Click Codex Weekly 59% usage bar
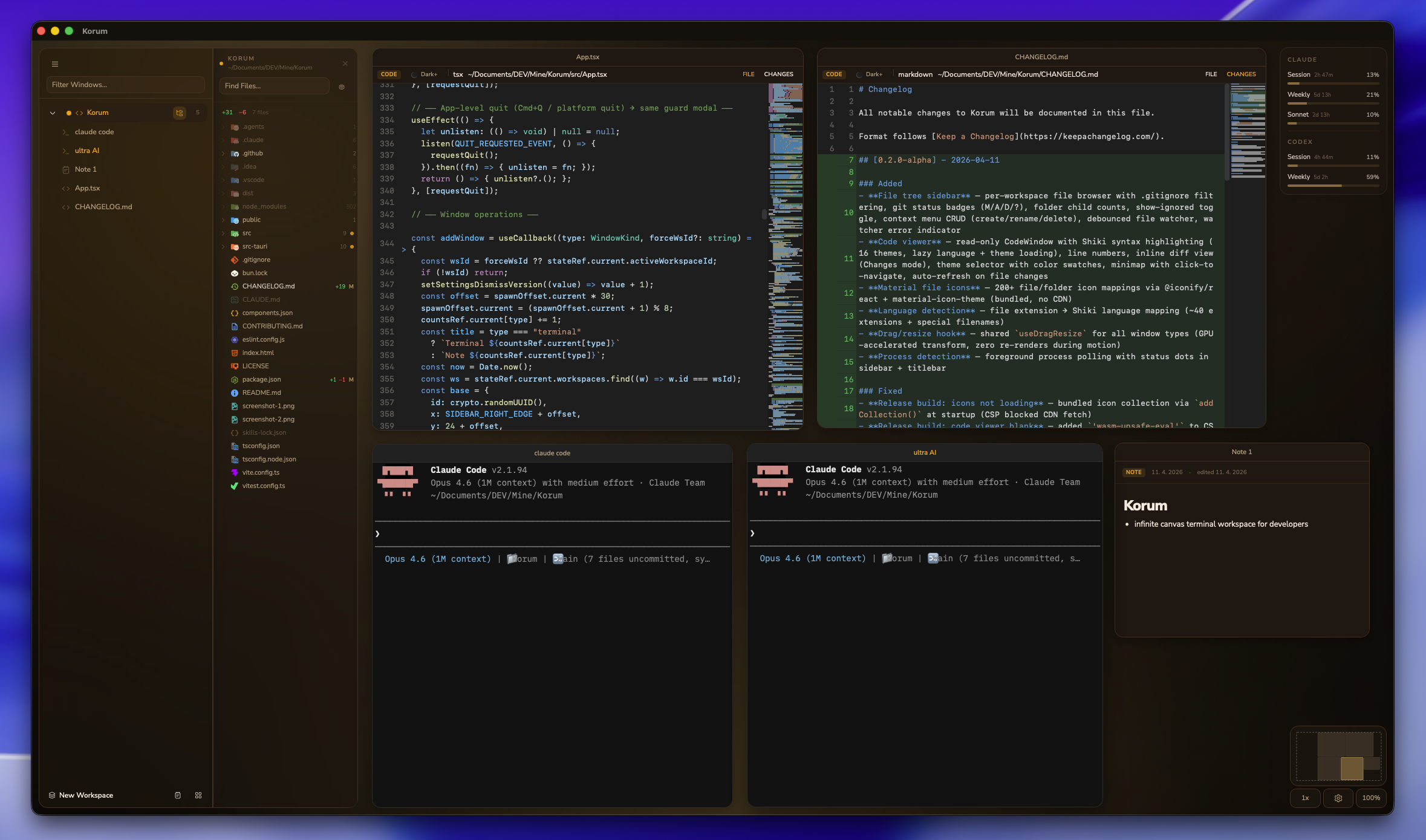This screenshot has height=840, width=1426. coord(1333,185)
